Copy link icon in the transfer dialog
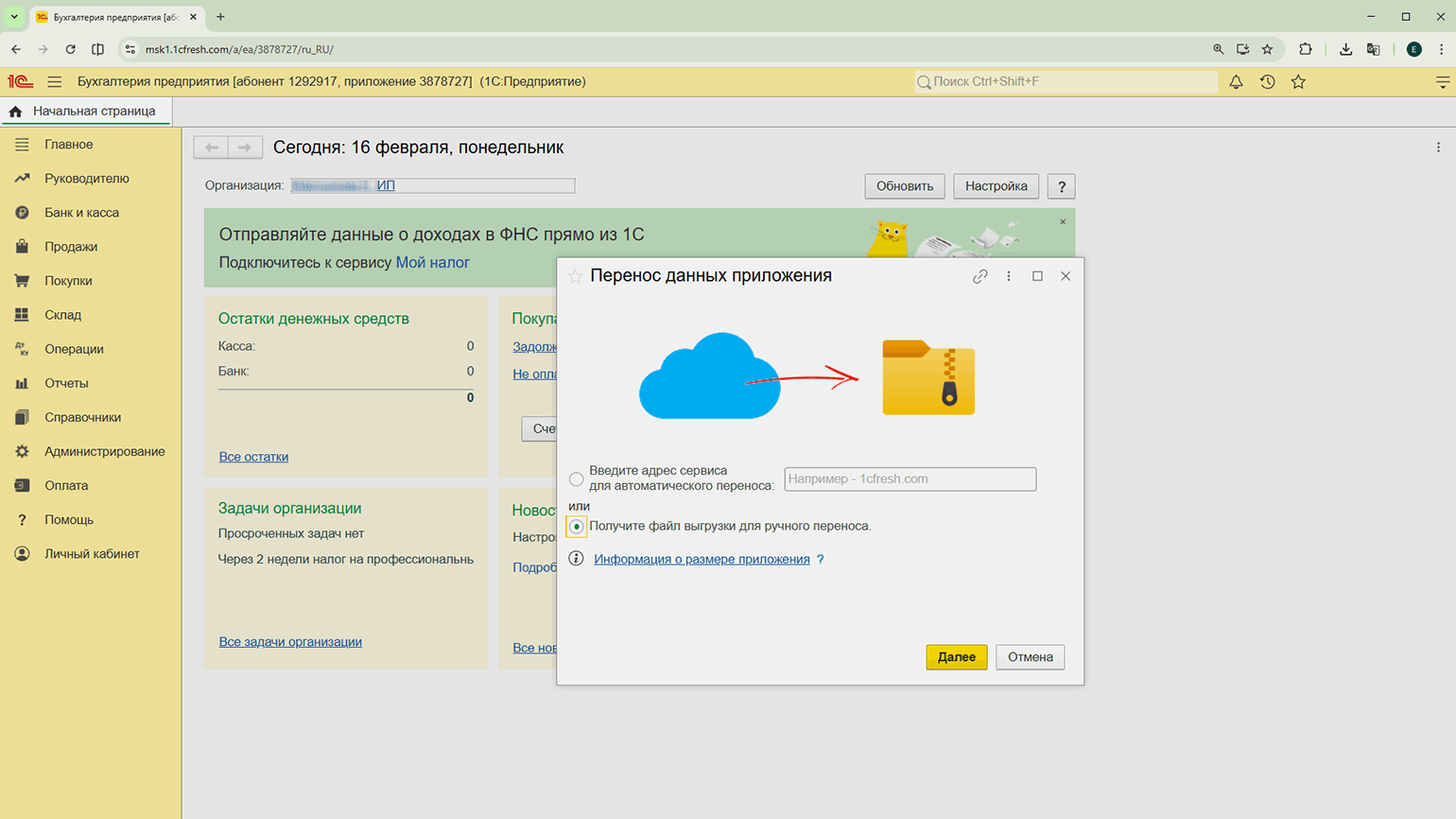The image size is (1456, 819). click(x=980, y=276)
